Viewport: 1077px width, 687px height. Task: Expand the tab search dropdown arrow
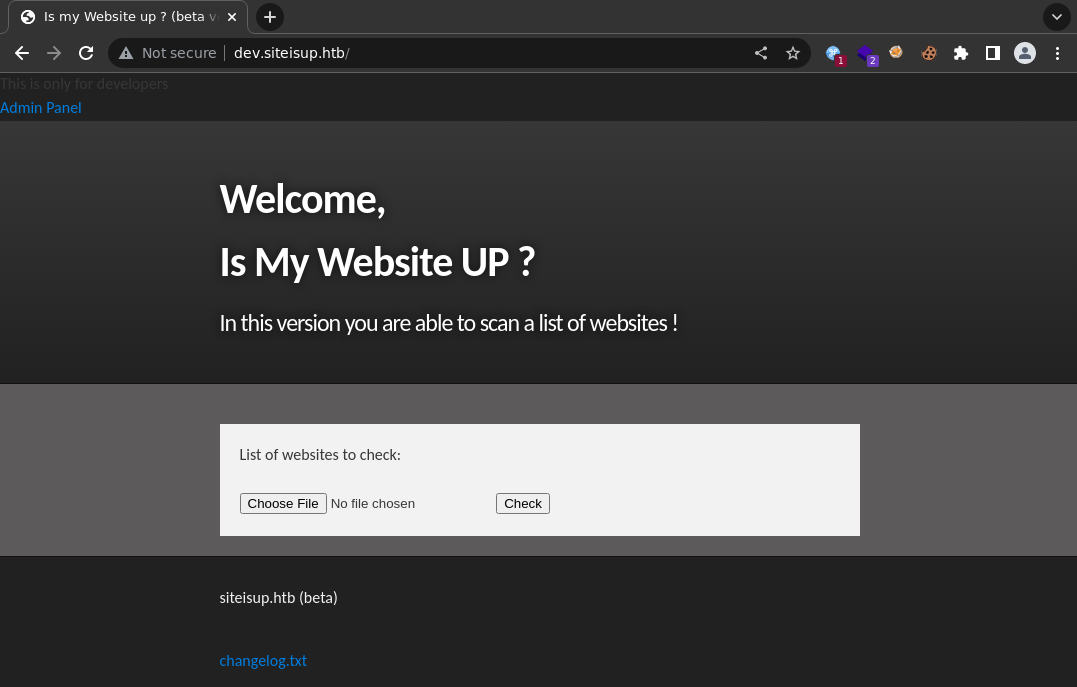click(1056, 17)
